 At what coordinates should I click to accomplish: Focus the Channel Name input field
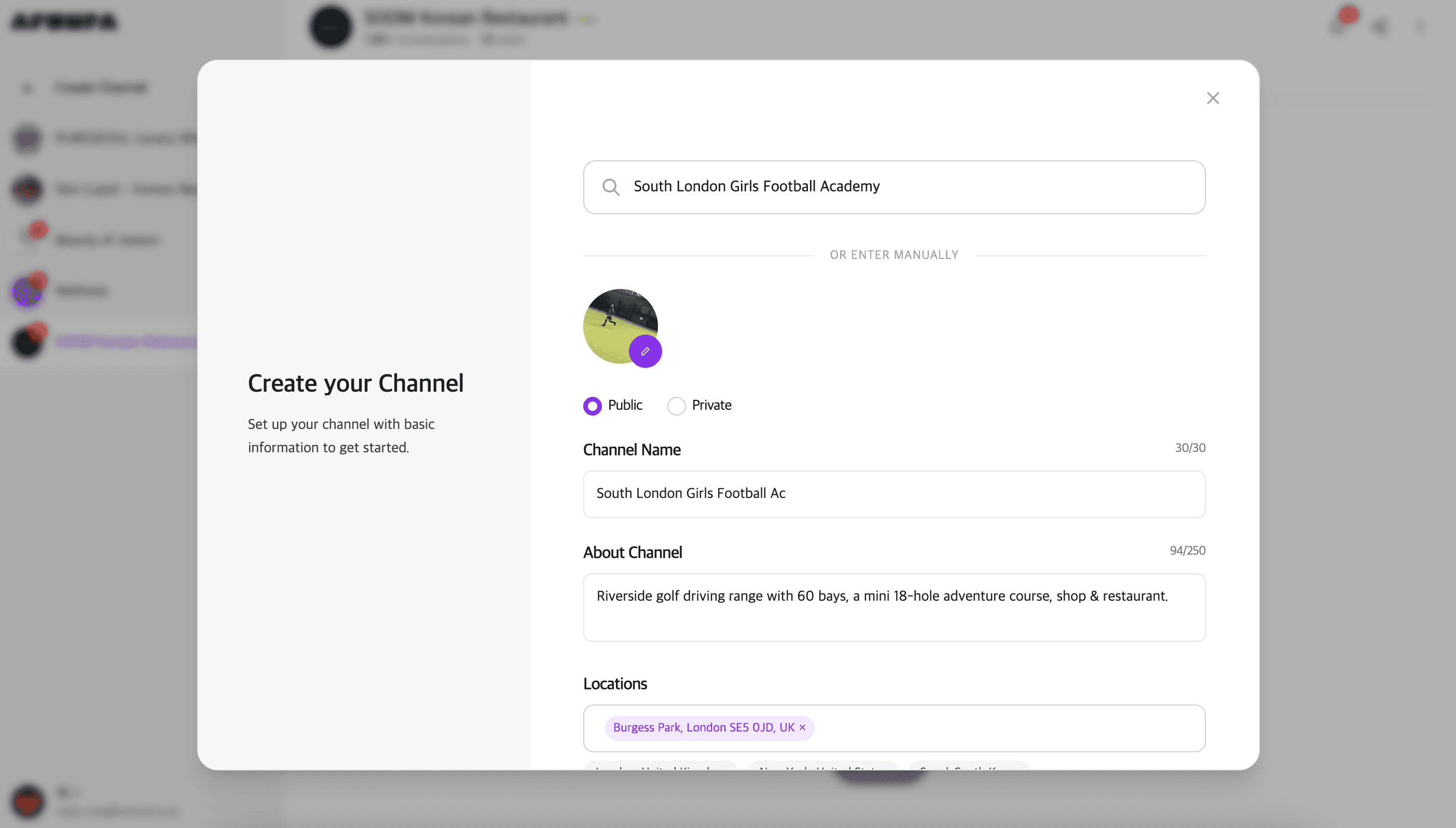[893, 493]
